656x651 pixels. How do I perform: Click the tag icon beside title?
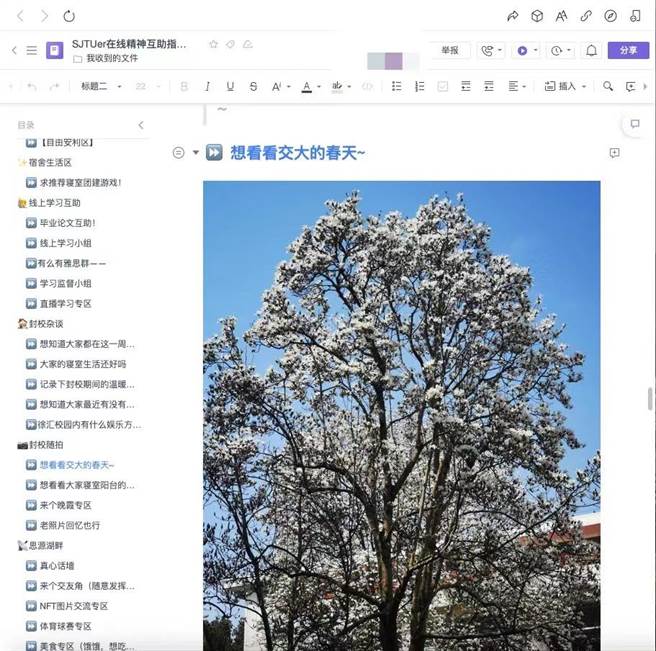point(231,44)
